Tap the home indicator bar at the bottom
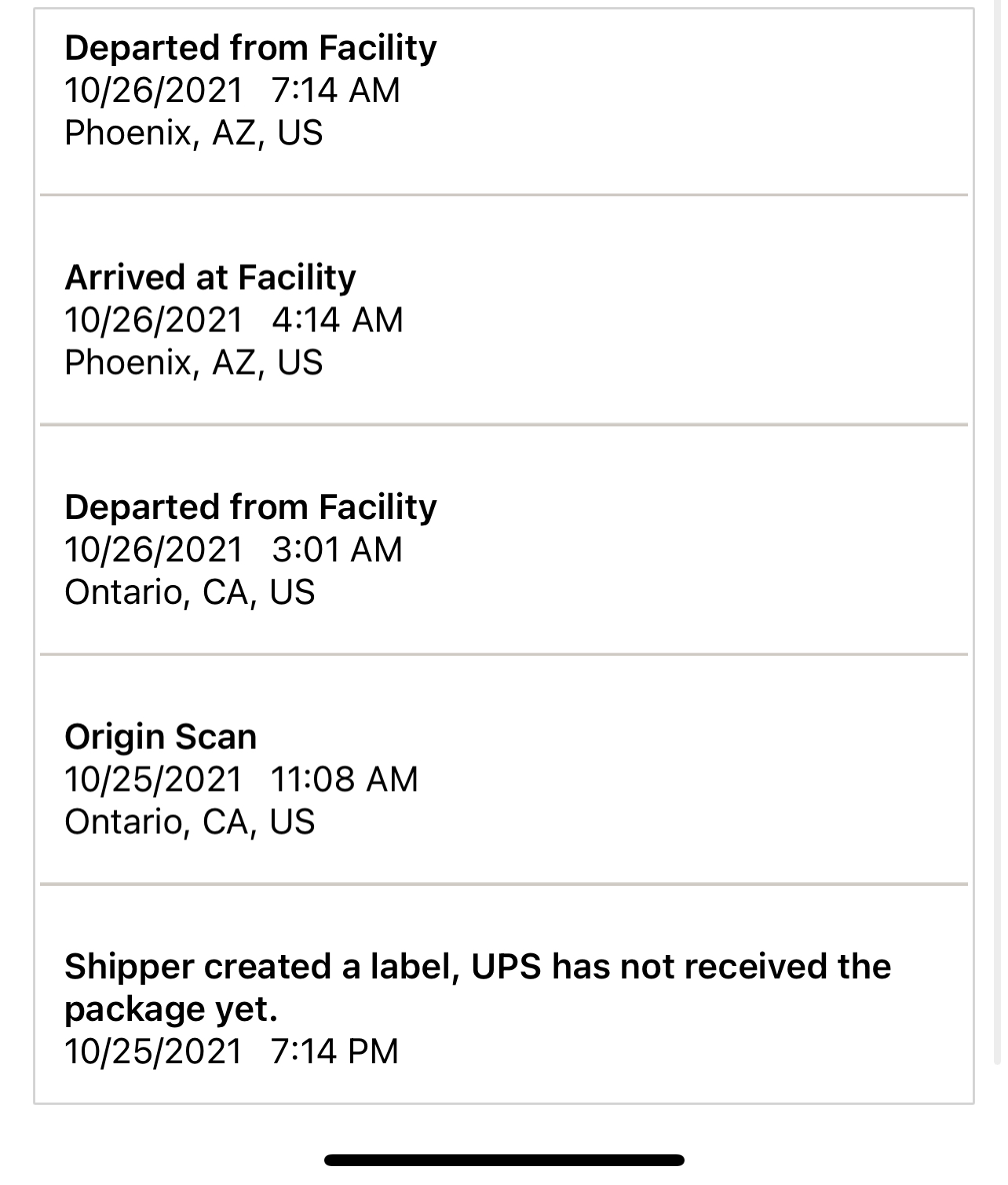1008x1185 pixels. click(x=504, y=1160)
